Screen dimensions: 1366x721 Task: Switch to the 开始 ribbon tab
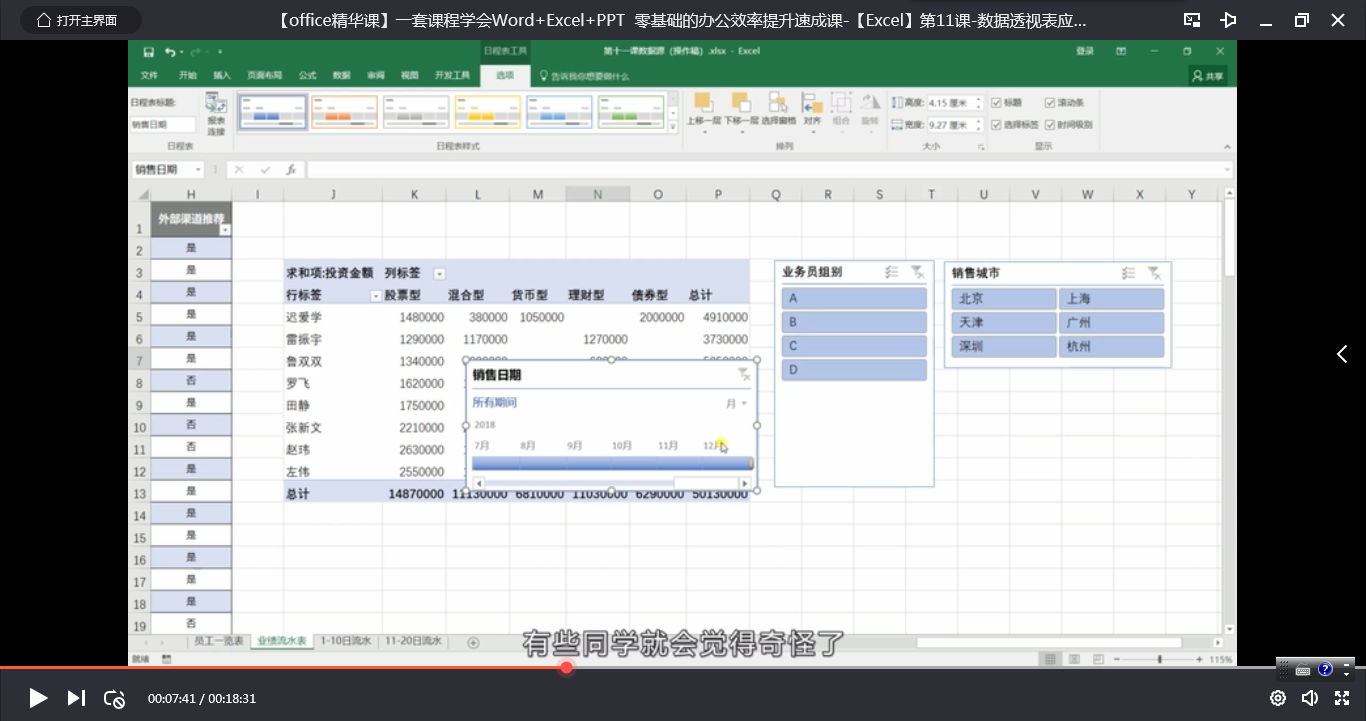coord(188,75)
